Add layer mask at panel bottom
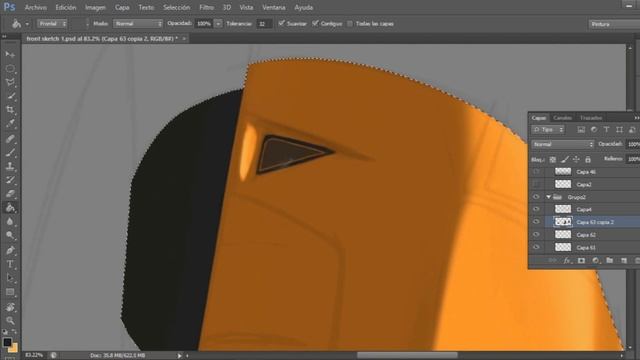Viewport: 640px width, 360px height. point(581,260)
